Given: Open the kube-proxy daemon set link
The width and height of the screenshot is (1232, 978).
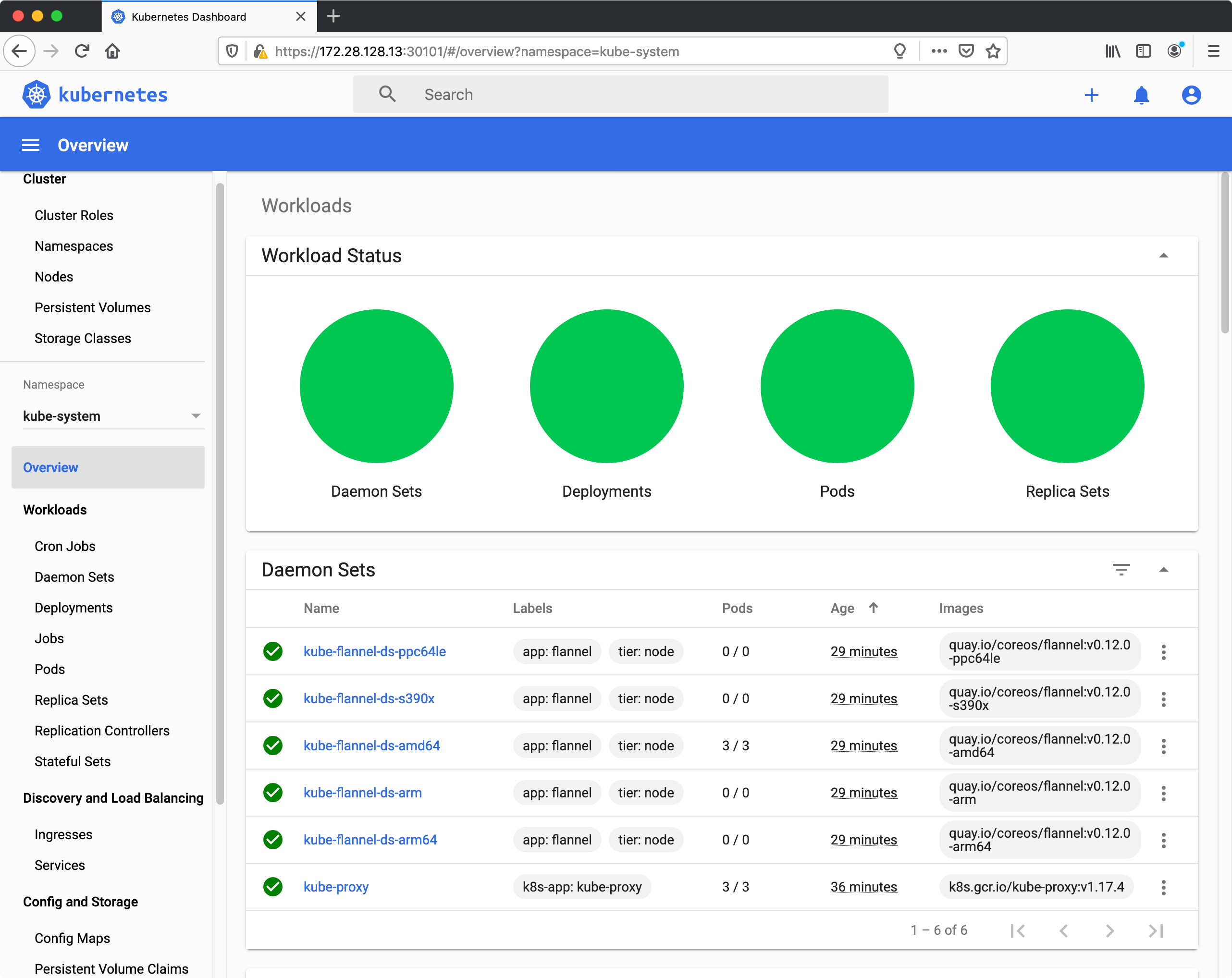Looking at the screenshot, I should pos(336,887).
